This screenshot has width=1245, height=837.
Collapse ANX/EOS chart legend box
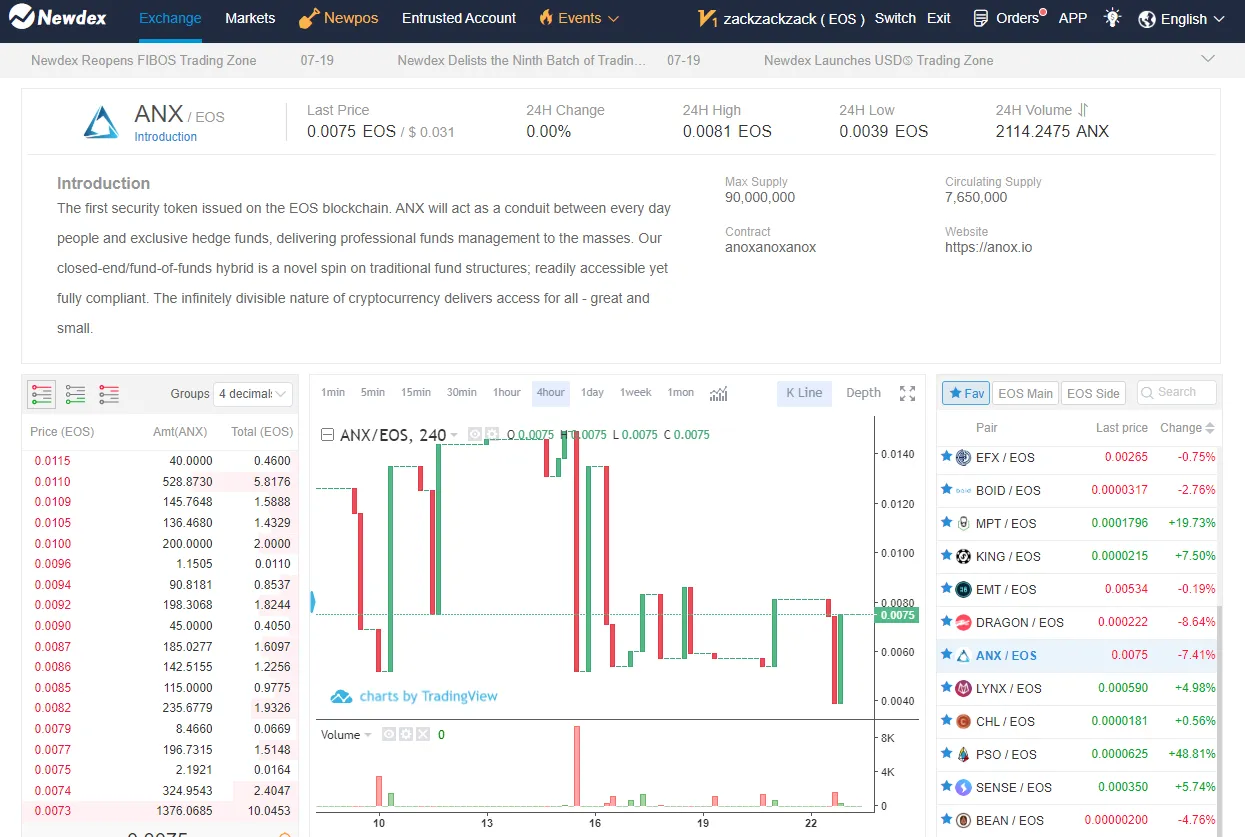pyautogui.click(x=327, y=435)
